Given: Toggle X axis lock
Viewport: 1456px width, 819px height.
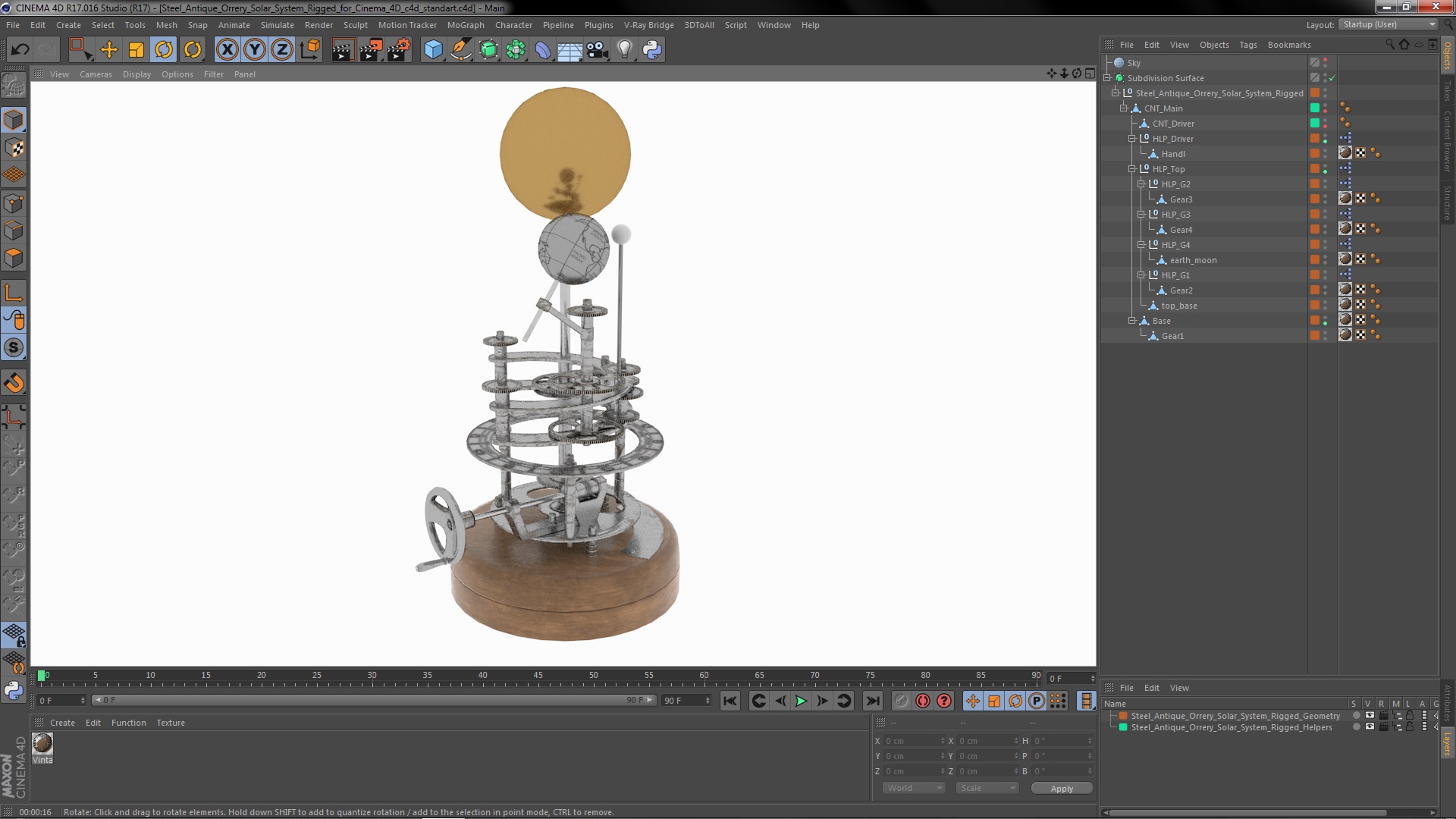Looking at the screenshot, I should click(227, 50).
